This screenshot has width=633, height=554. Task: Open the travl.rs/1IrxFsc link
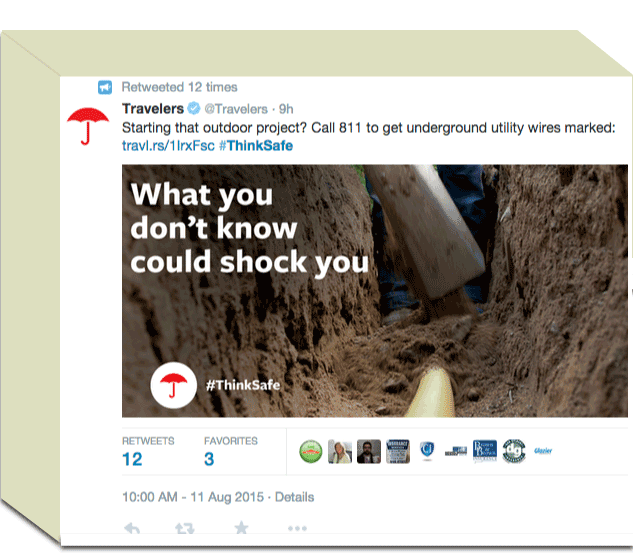pos(168,145)
